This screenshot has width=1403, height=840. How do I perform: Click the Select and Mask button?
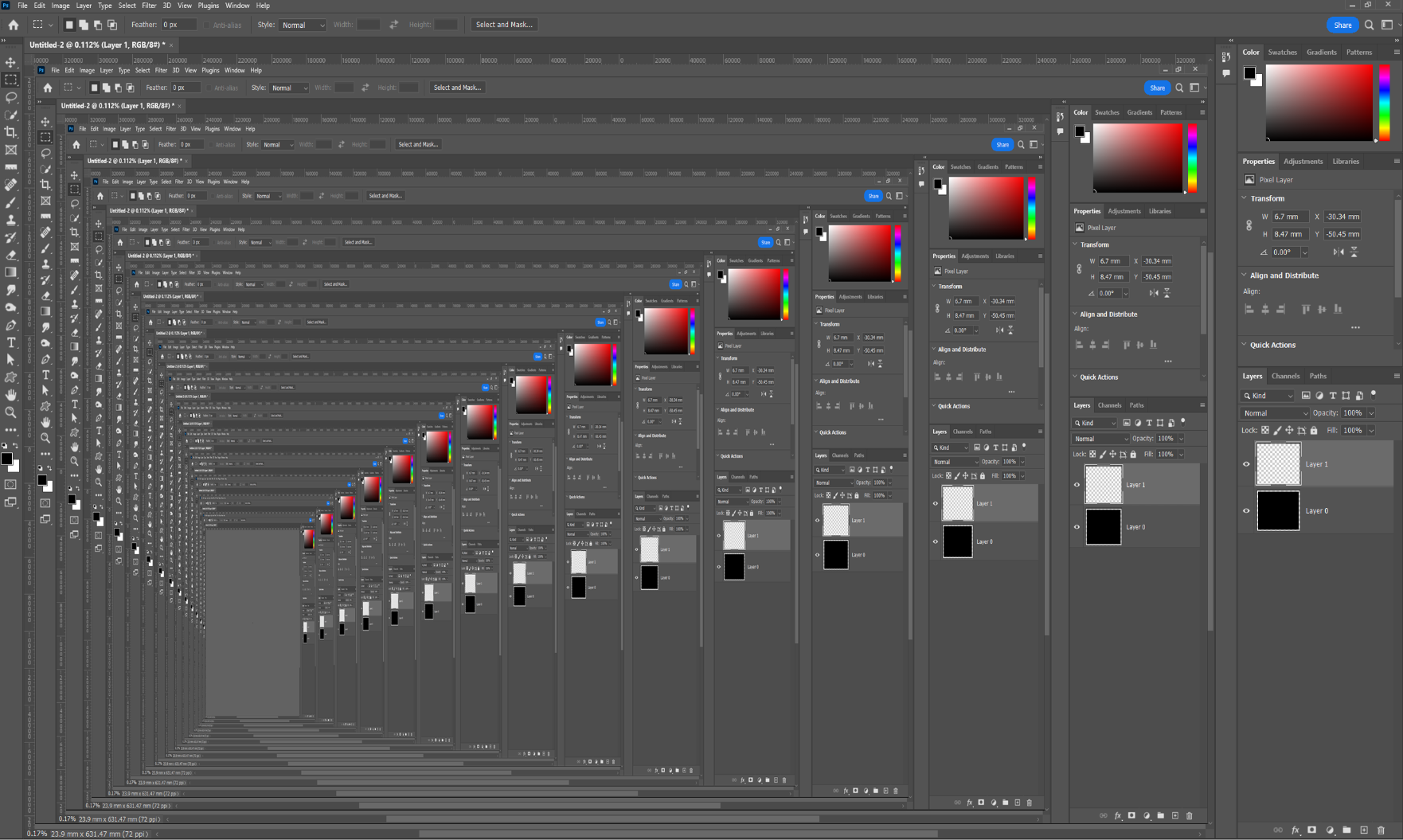pyautogui.click(x=503, y=25)
